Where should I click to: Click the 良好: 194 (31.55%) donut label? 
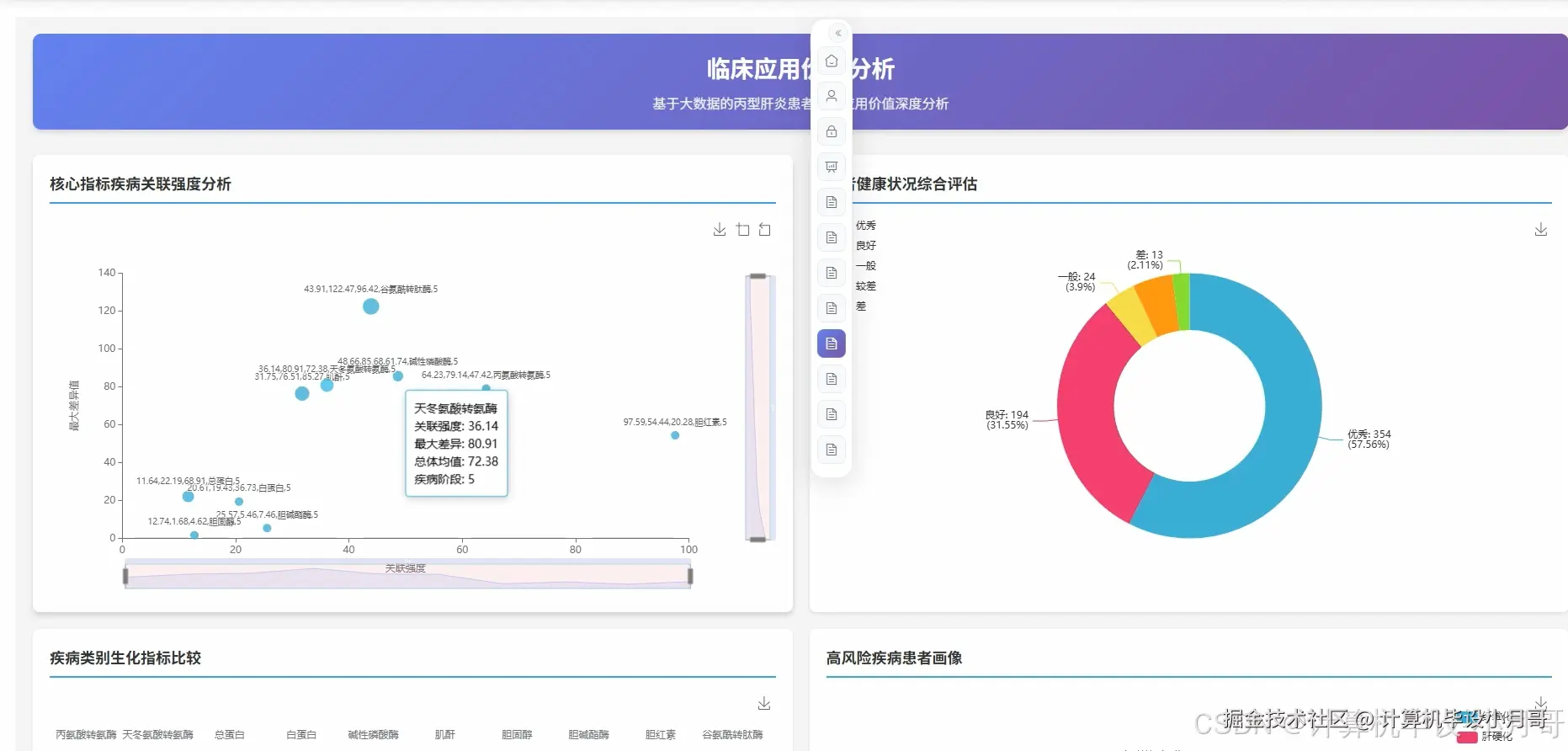(x=1007, y=420)
